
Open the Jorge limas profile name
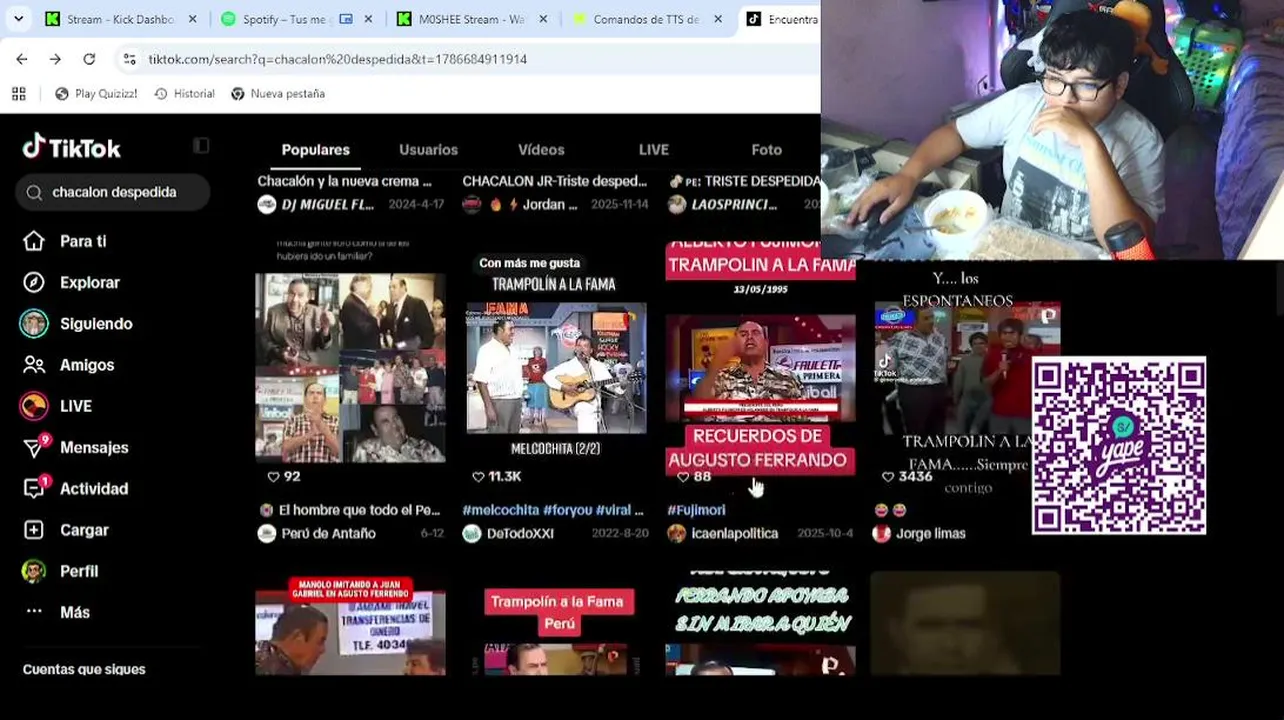pos(931,534)
